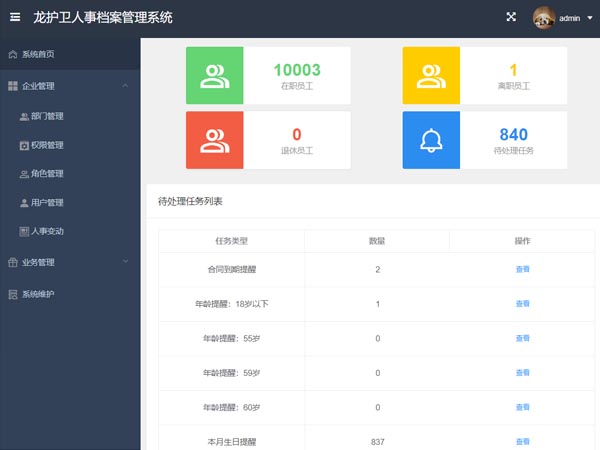Click the green active employees icon
The height and width of the screenshot is (450, 600).
(x=215, y=75)
